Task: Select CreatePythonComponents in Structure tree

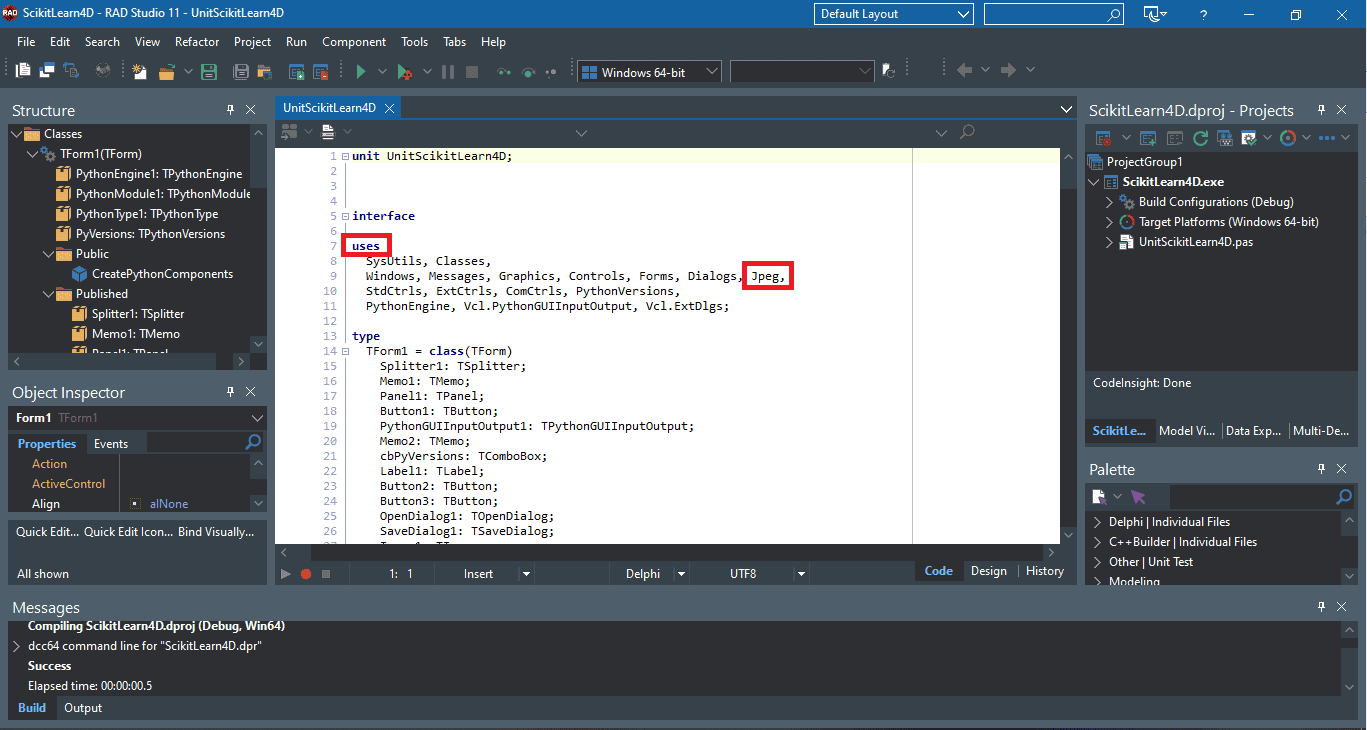Action: tap(162, 274)
